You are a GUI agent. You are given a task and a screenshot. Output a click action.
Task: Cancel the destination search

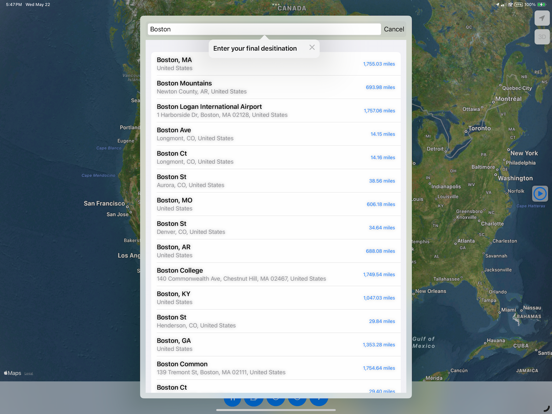[x=394, y=29]
